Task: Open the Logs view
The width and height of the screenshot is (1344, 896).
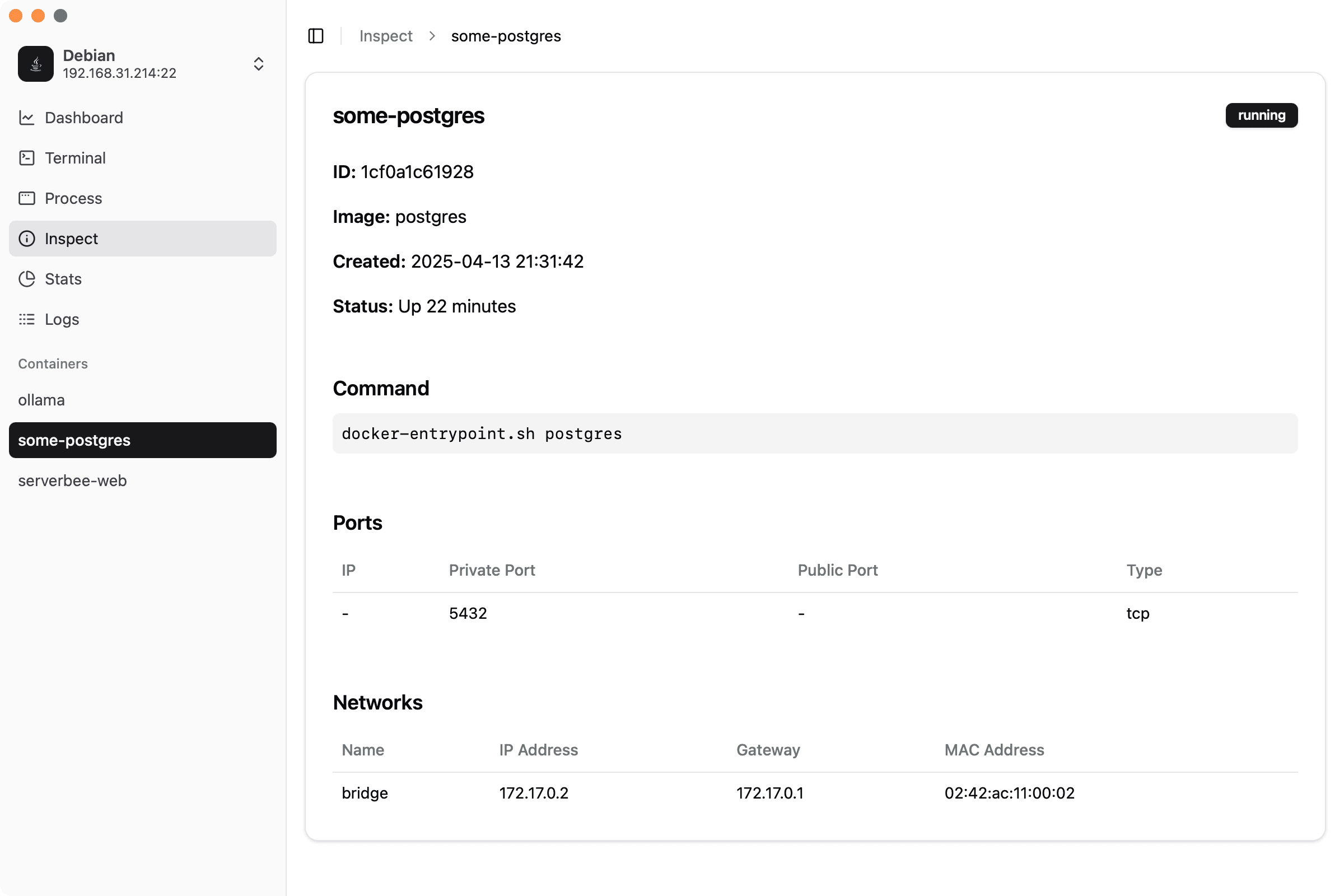Action: (x=62, y=319)
